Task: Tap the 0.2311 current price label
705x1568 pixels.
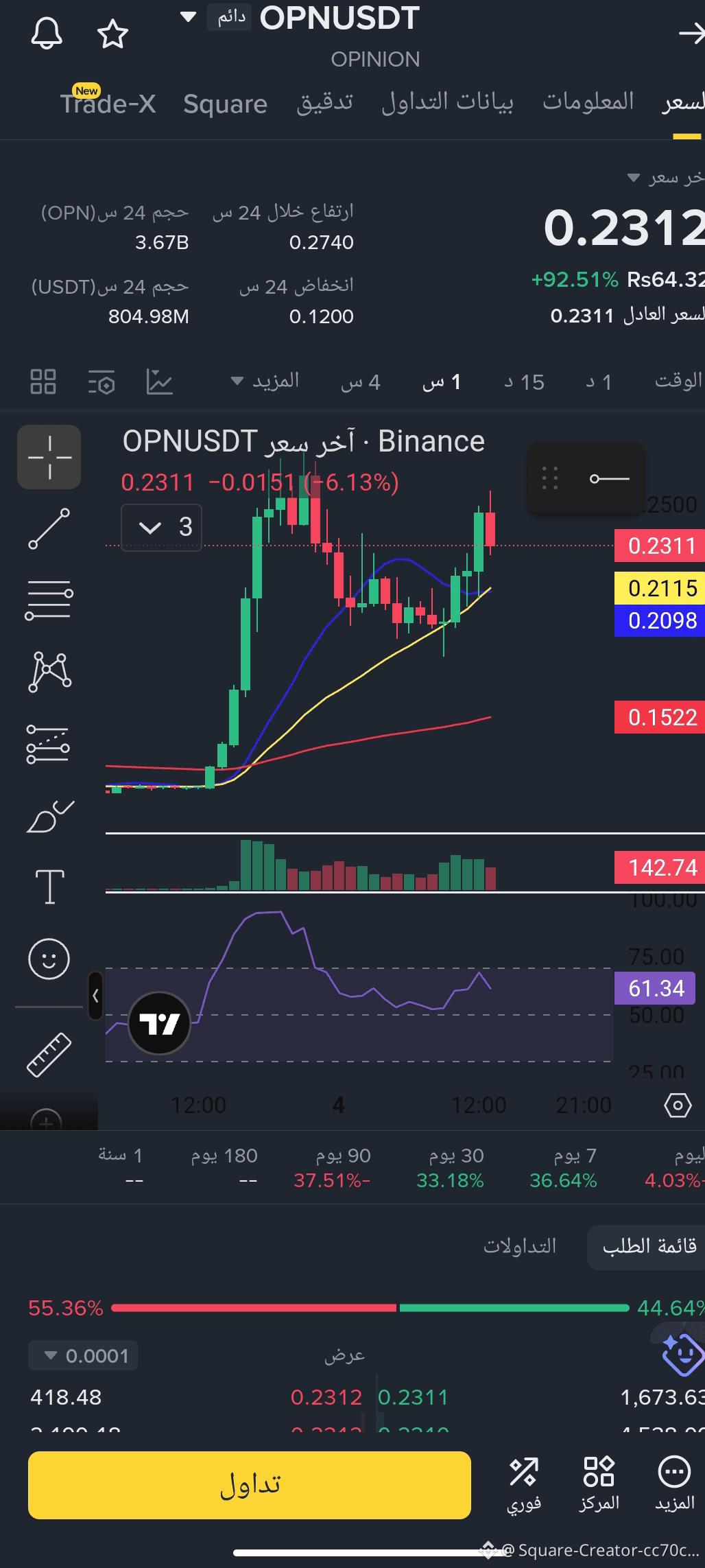Action: click(660, 546)
